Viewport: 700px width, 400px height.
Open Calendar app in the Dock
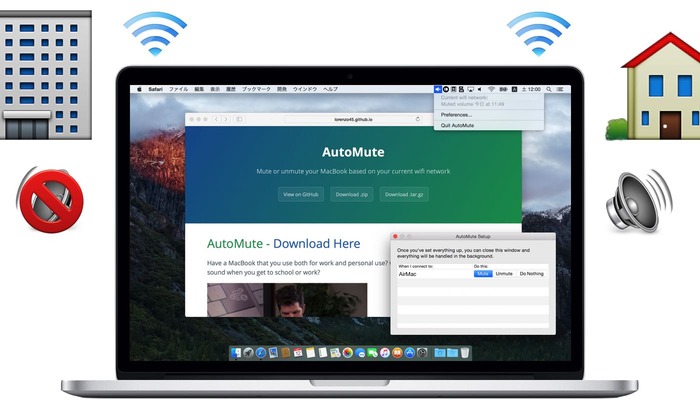click(298, 353)
